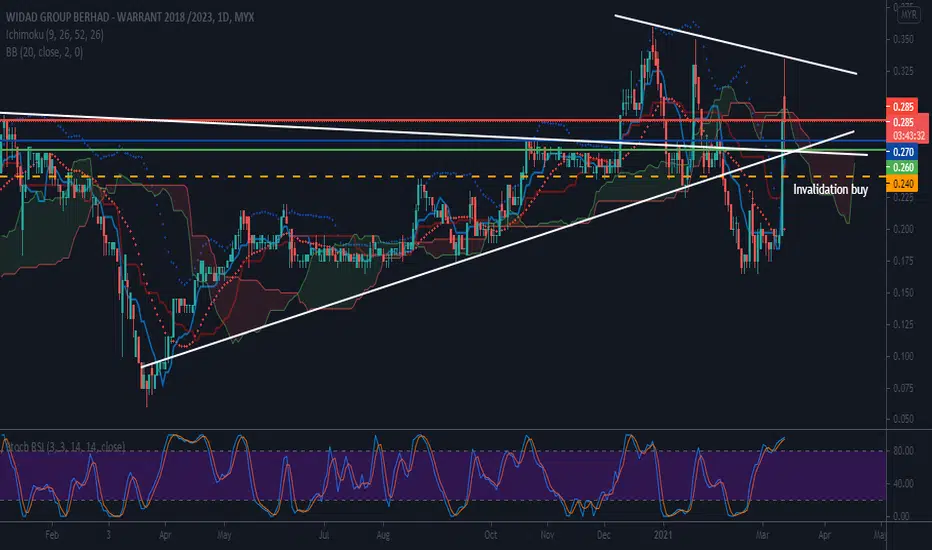Click the 2021 label on time axis
Viewport: 932px width, 550px height.
pyautogui.click(x=663, y=535)
